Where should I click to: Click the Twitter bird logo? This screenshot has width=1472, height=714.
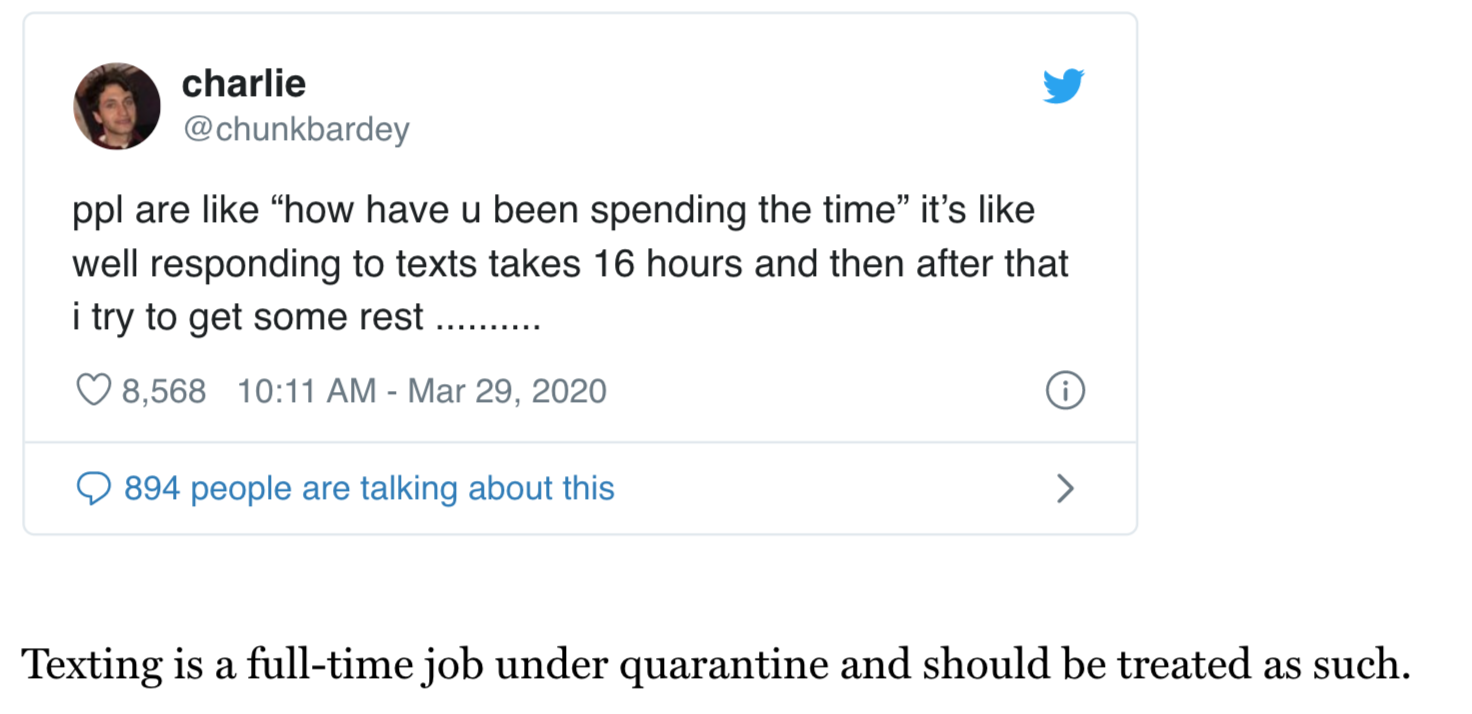click(x=1063, y=87)
